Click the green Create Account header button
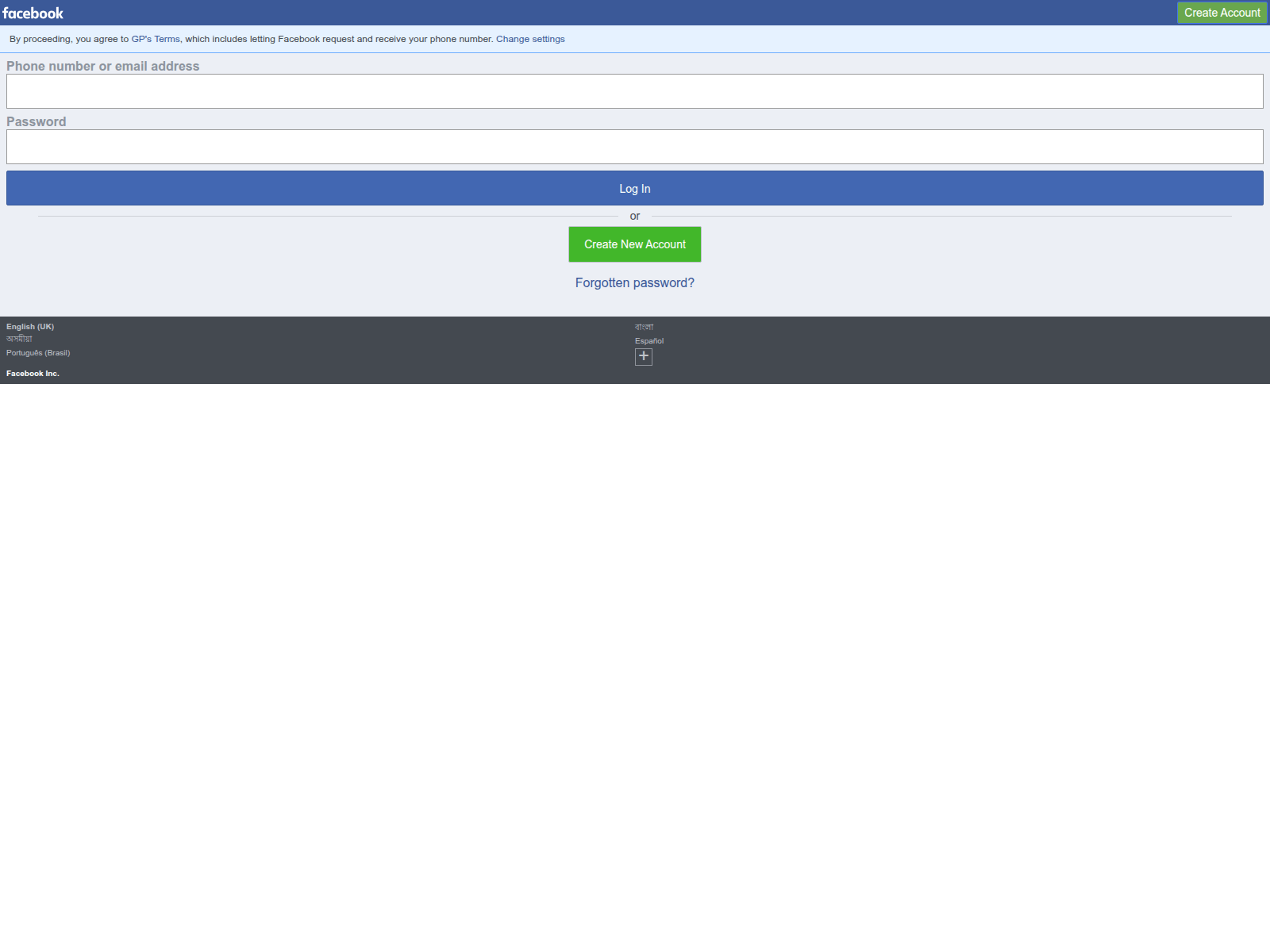This screenshot has width=1270, height=952. point(1222,13)
